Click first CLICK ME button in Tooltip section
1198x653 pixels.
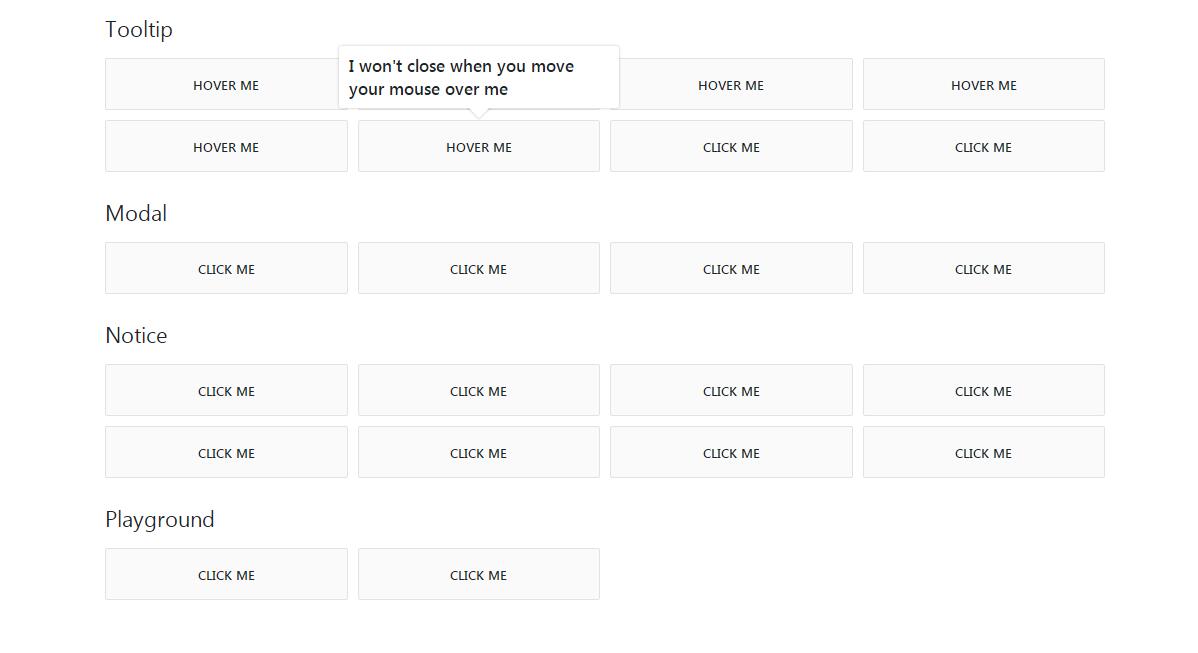[731, 147]
